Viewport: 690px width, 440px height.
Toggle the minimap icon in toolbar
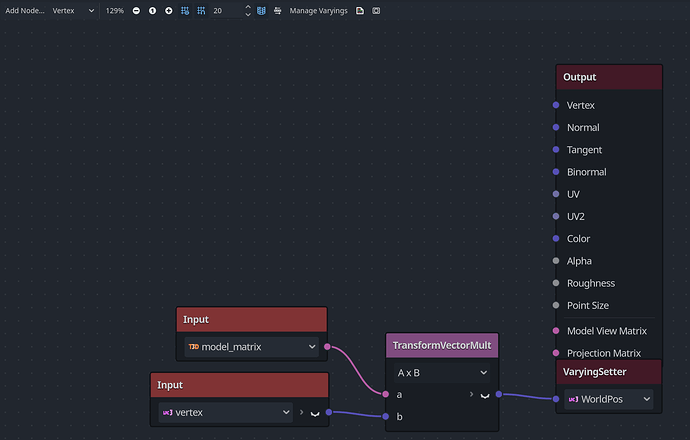(261, 11)
